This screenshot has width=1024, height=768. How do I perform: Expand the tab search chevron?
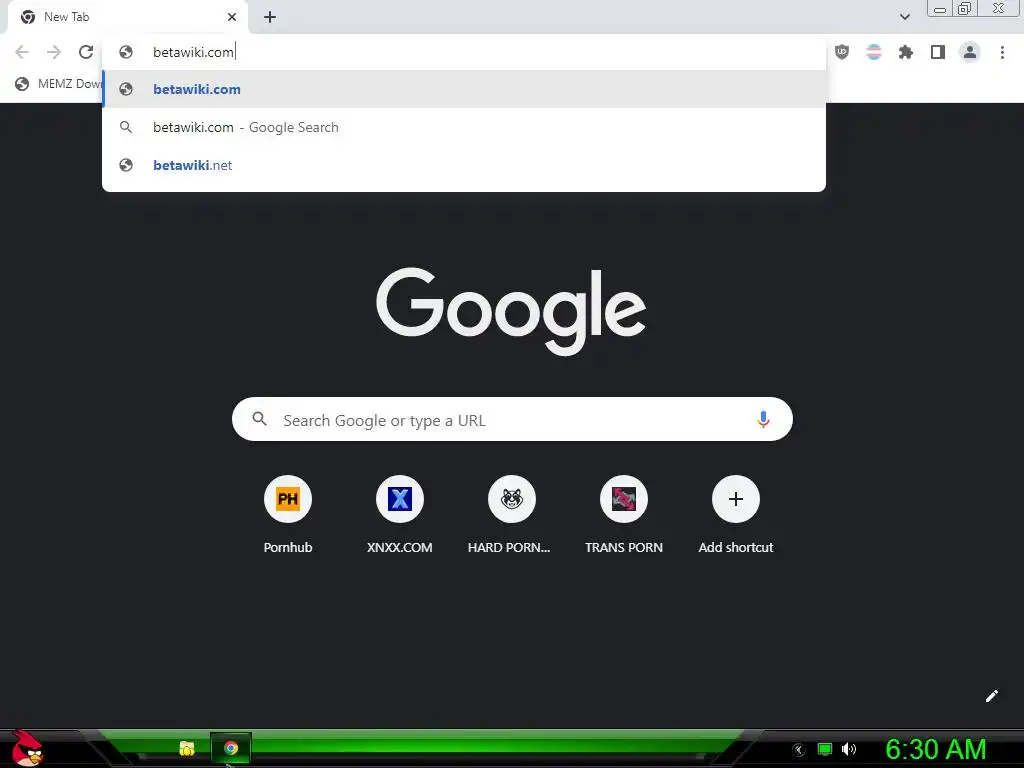pos(904,17)
